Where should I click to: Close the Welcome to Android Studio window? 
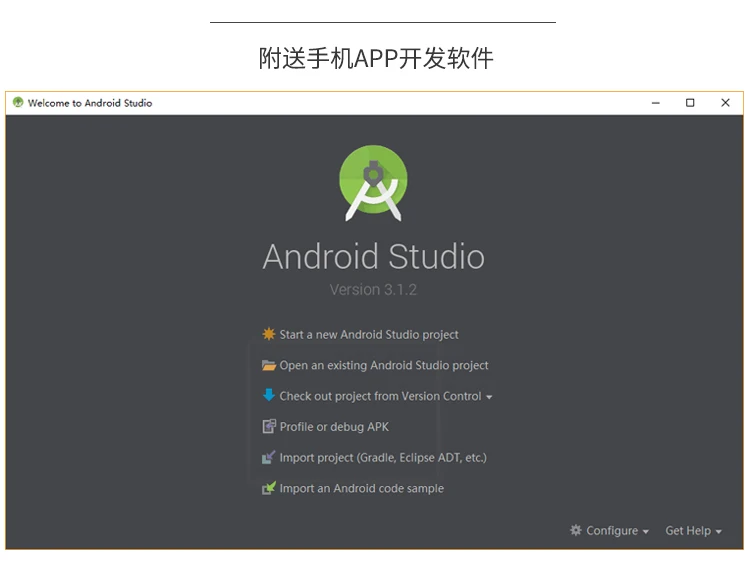pos(725,102)
